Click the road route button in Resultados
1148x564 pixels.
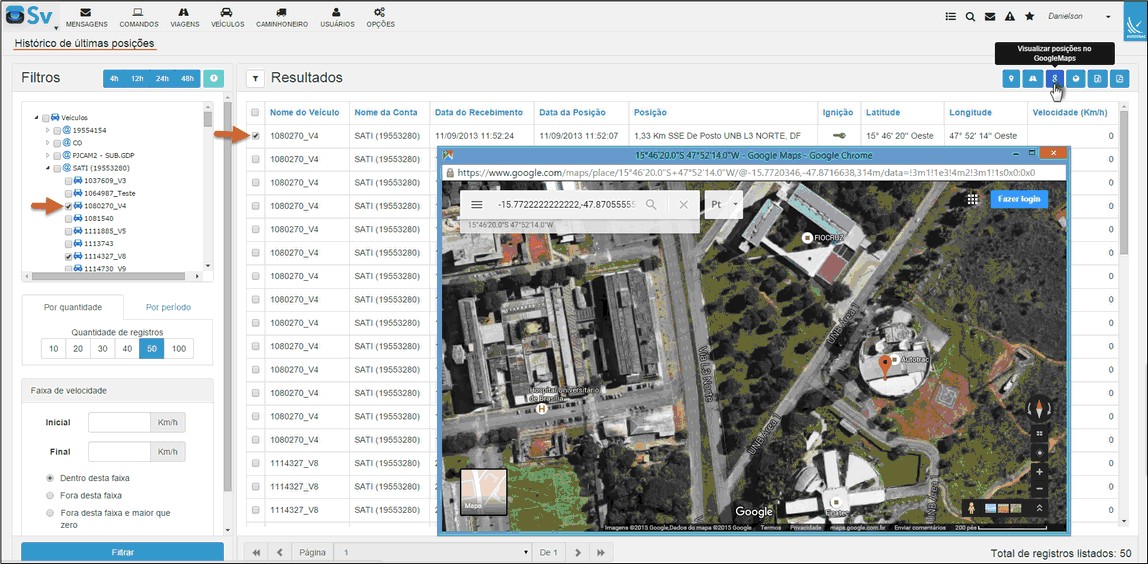1033,78
